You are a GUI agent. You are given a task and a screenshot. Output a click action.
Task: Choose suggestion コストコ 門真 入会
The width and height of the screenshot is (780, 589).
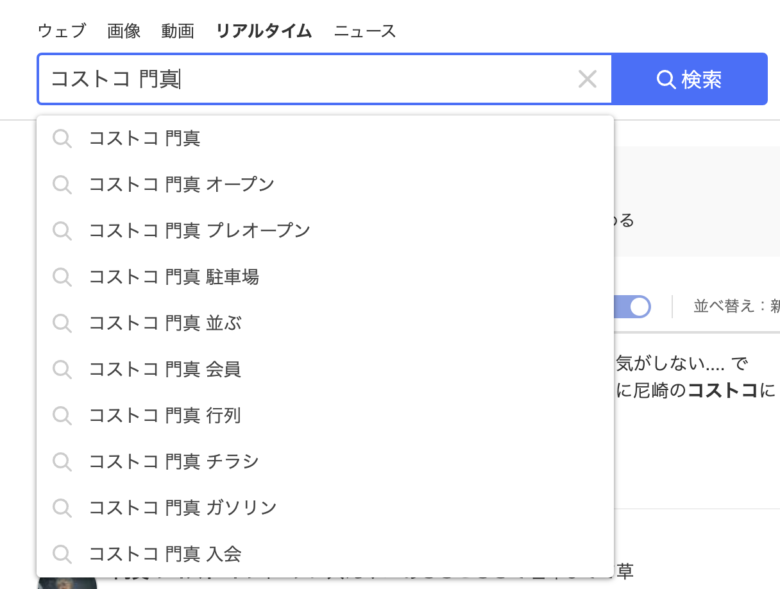click(325, 554)
